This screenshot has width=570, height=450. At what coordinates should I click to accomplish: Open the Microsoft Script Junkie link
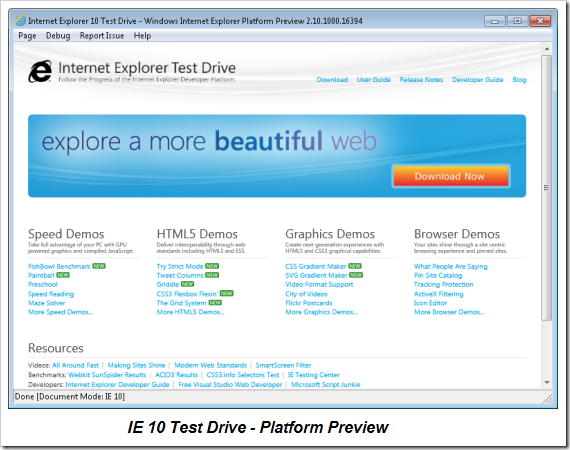[326, 384]
